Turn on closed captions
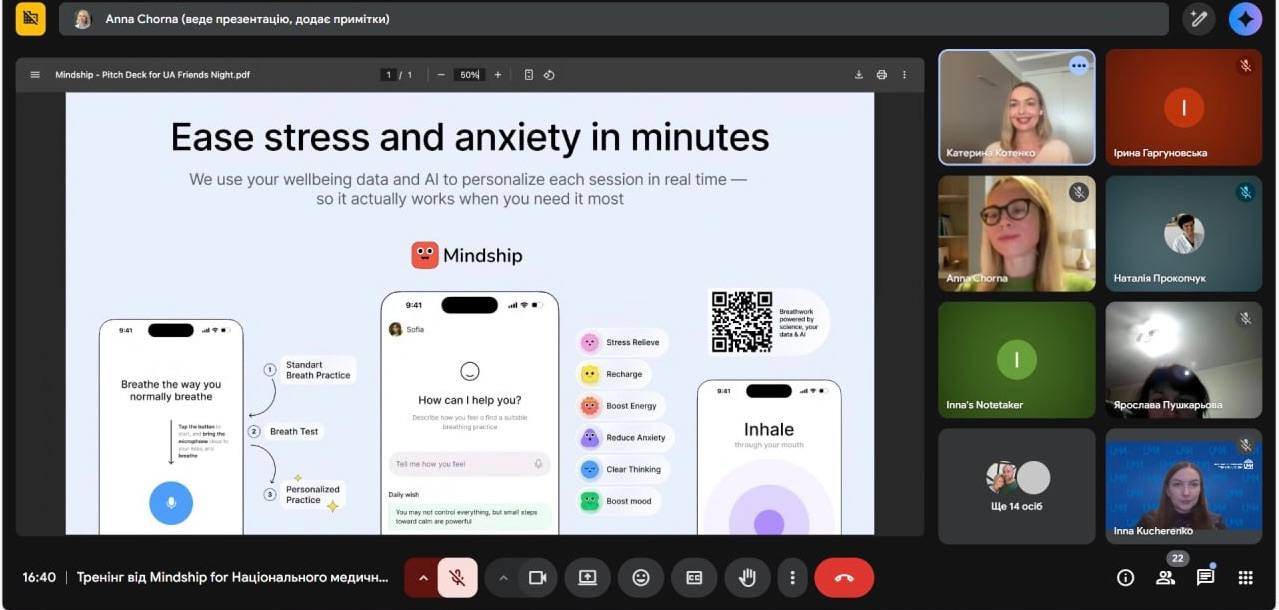 [x=694, y=577]
